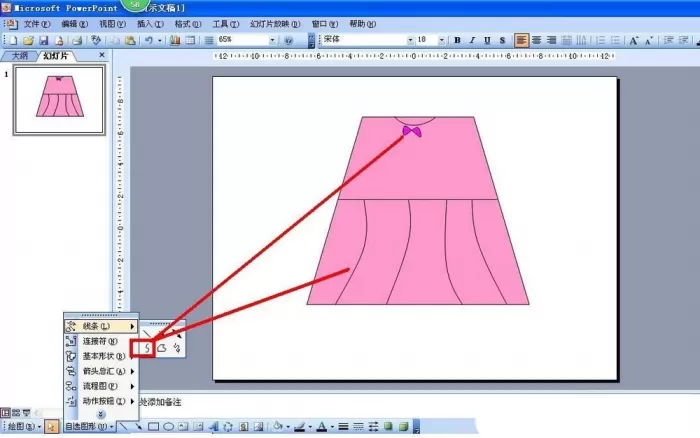Select the Scribble tool in lines submenu
This screenshot has width=700, height=438.
pos(177,348)
